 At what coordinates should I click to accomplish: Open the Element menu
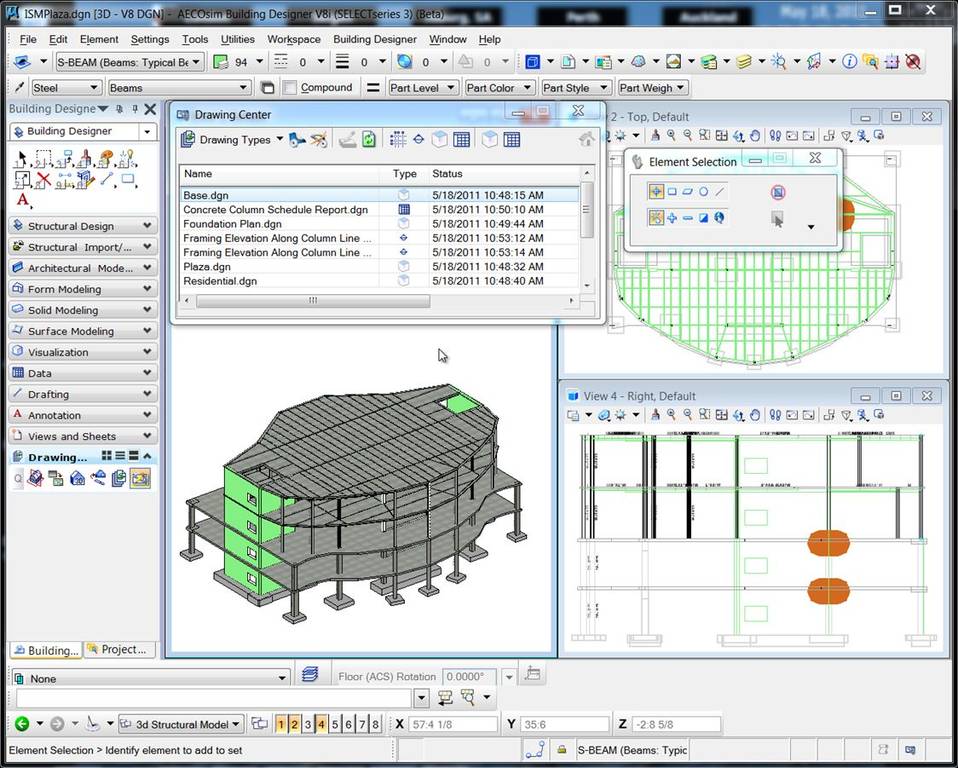coord(99,39)
